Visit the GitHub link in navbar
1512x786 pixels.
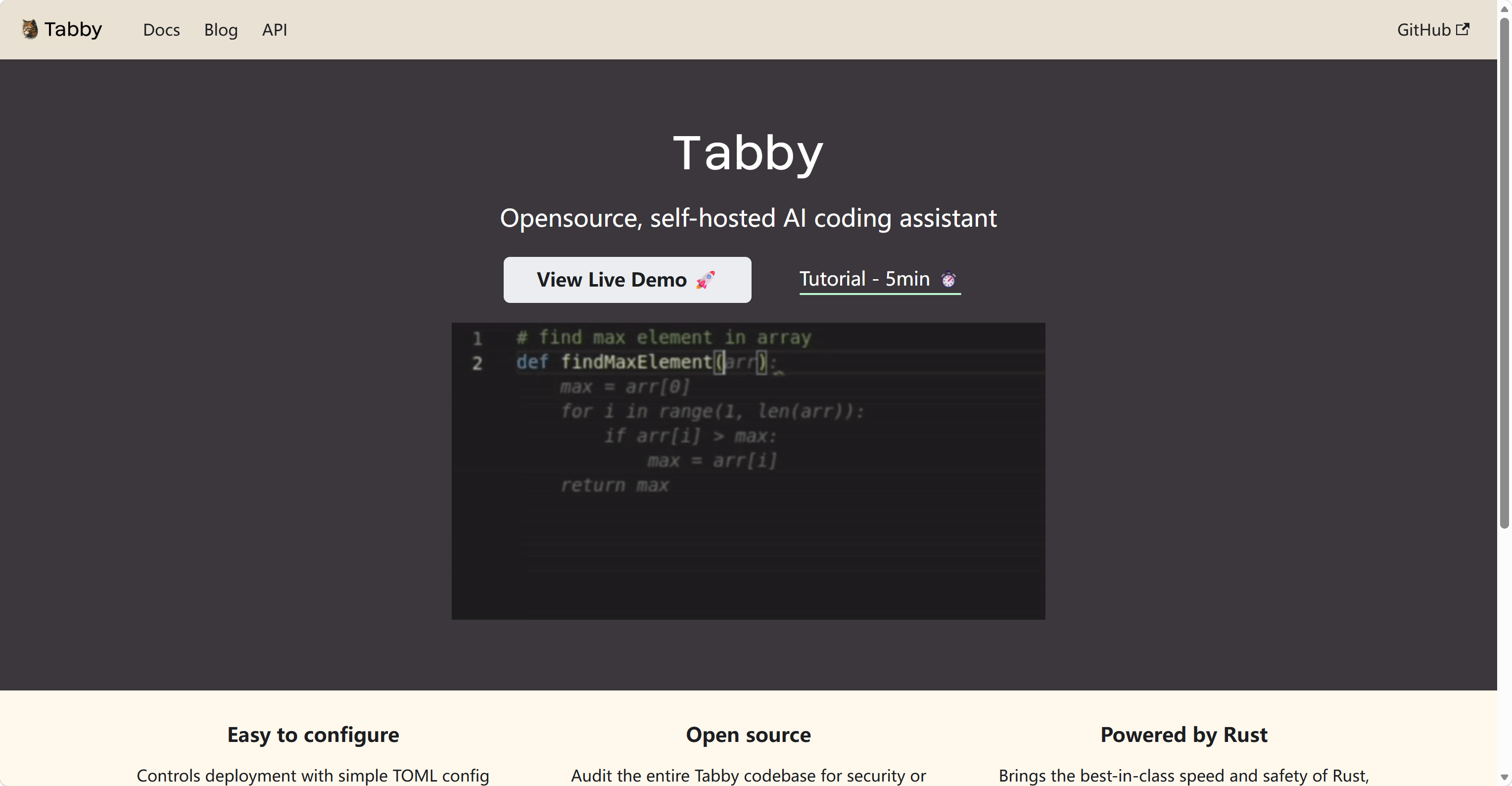pyautogui.click(x=1433, y=30)
